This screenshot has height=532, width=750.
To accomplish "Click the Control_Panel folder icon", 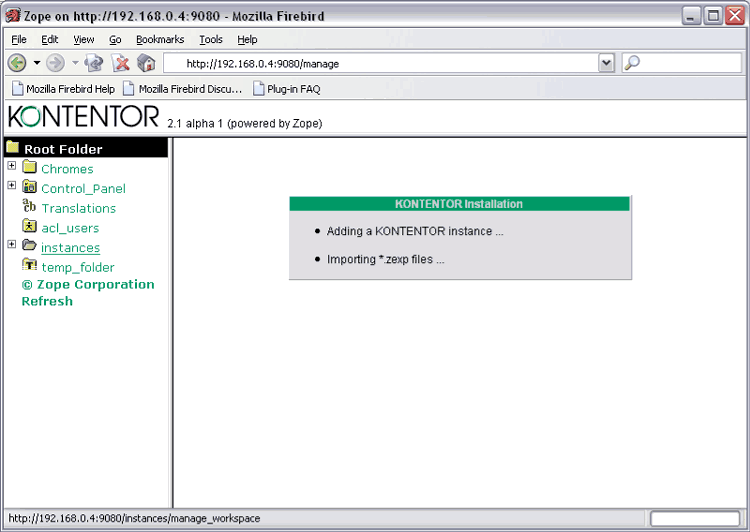I will pyautogui.click(x=29, y=188).
